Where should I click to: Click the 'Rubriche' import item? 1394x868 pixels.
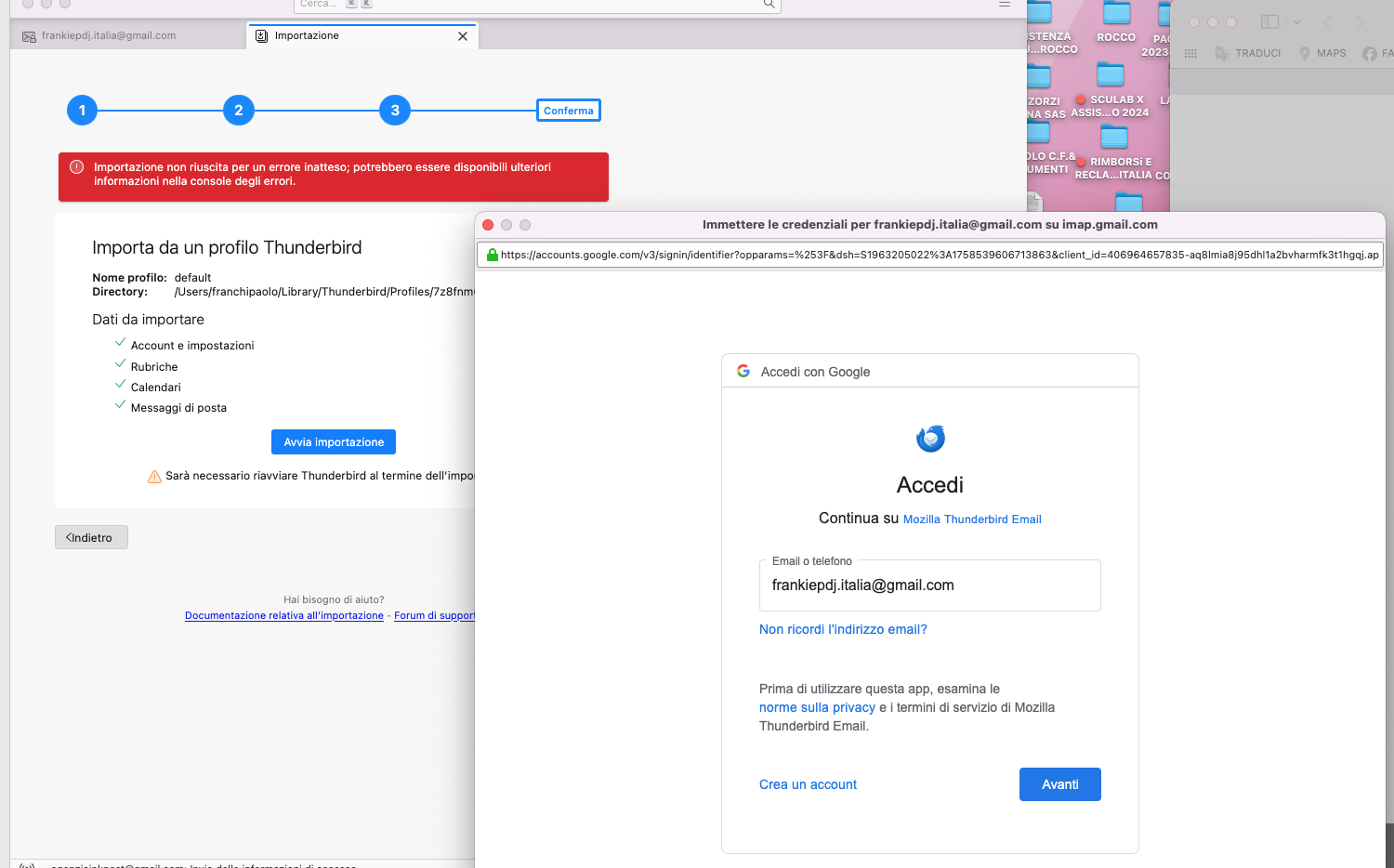(154, 367)
